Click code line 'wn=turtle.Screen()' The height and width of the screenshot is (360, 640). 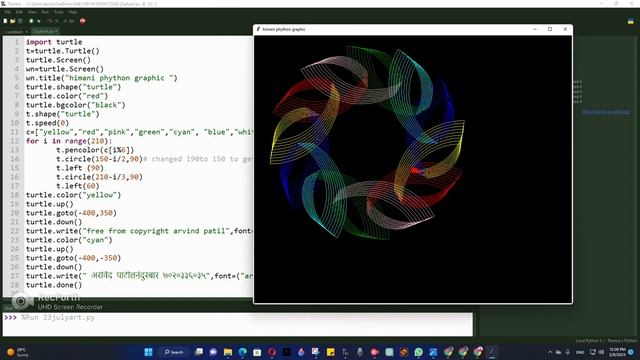(x=64, y=69)
